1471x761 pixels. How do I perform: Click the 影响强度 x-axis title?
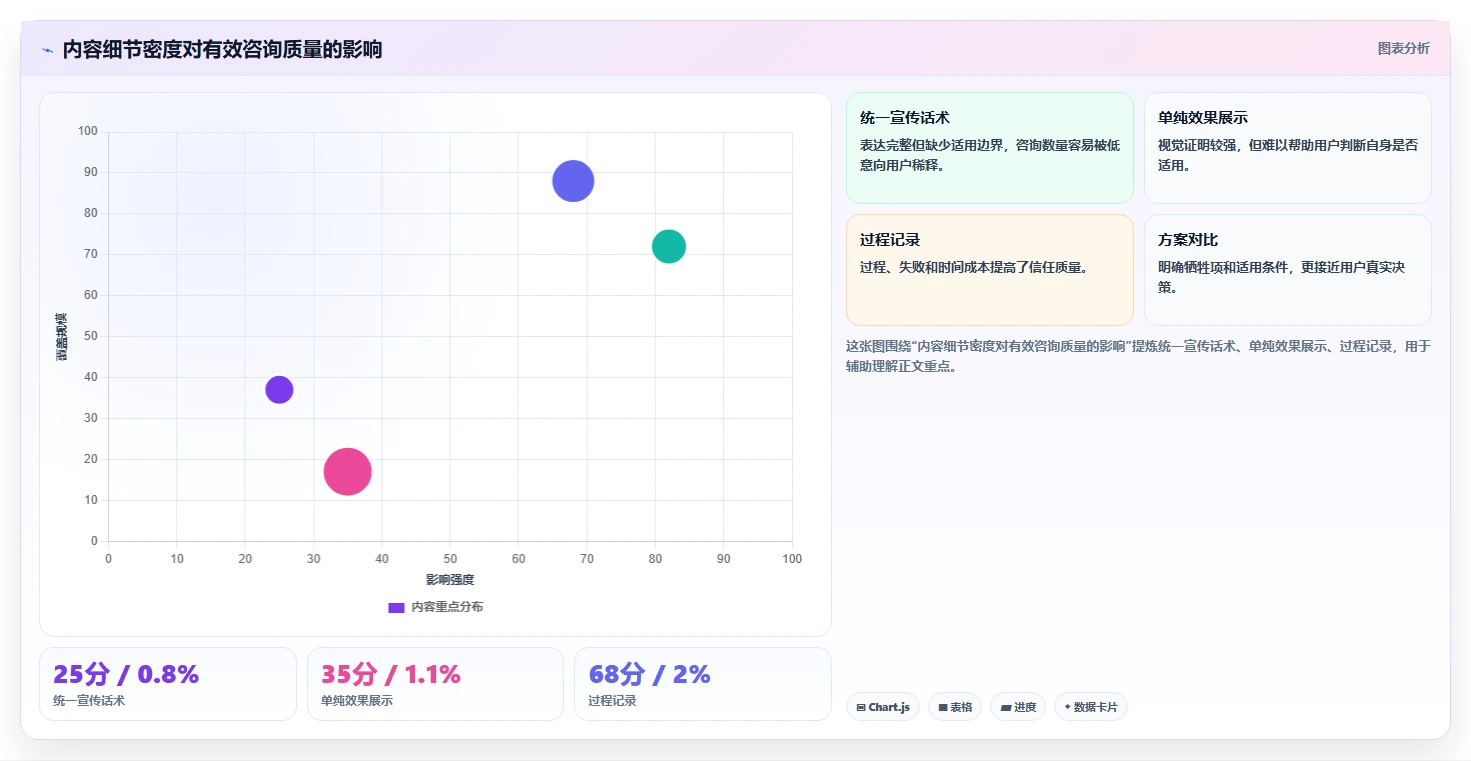pos(450,580)
